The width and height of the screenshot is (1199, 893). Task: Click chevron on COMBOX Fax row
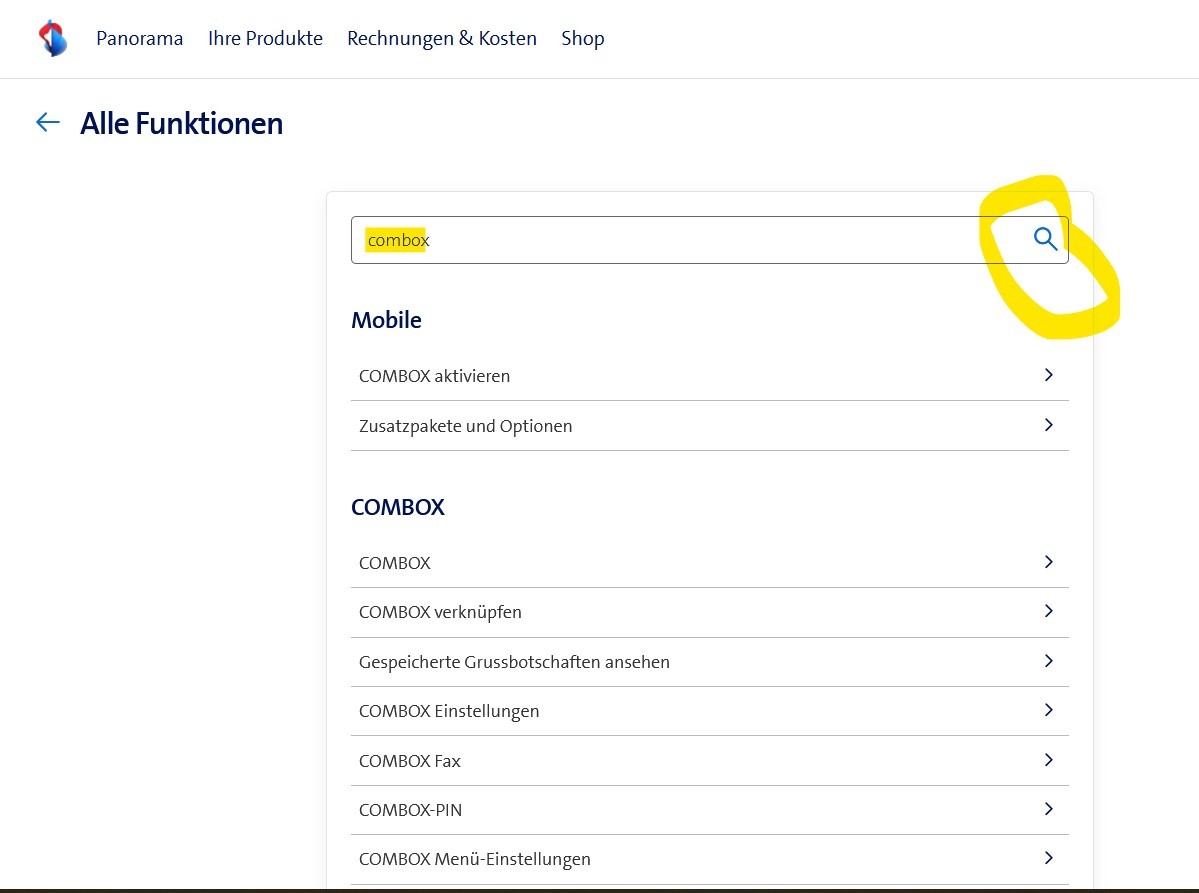[x=1048, y=760]
